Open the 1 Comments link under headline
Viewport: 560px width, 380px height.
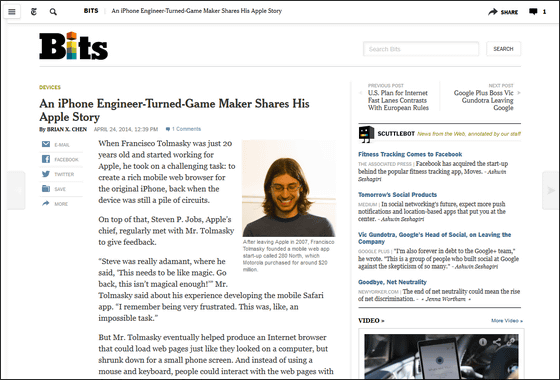183,129
